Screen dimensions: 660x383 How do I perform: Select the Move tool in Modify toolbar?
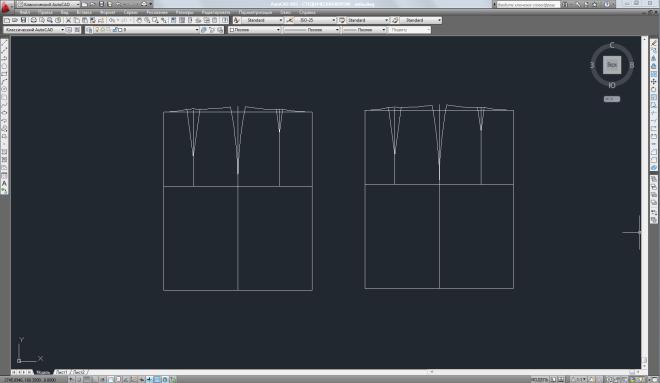pos(654,82)
